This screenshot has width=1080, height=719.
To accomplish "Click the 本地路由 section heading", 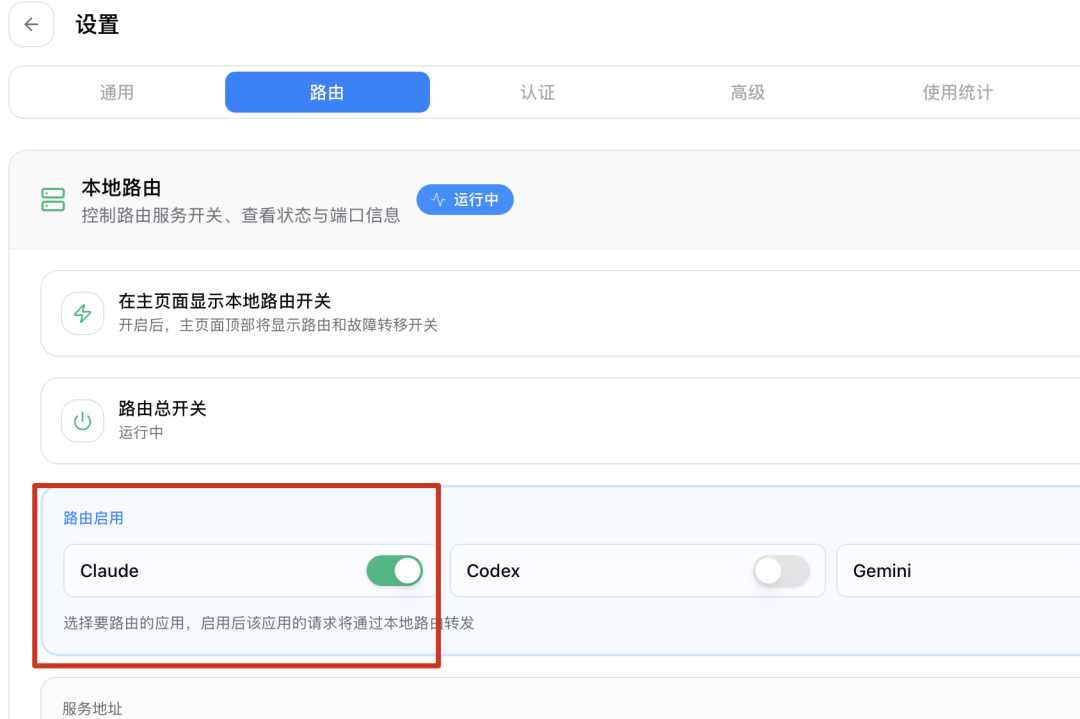I will [121, 187].
